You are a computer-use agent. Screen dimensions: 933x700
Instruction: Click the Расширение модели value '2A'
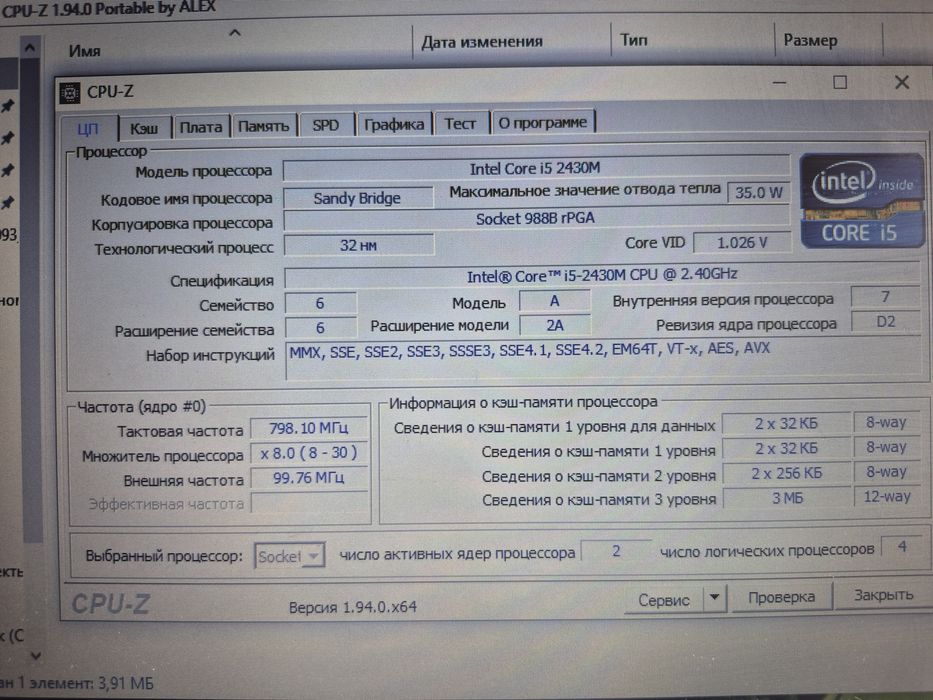coord(555,326)
